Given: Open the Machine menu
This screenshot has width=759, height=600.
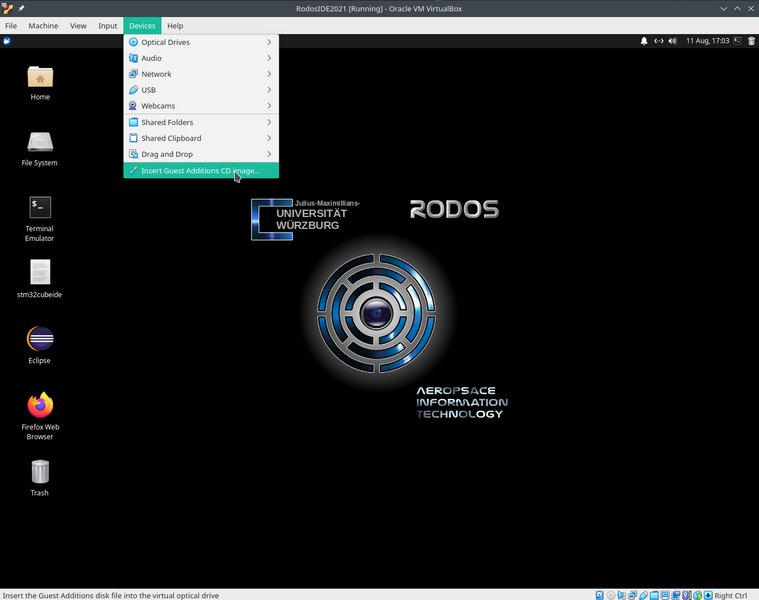Looking at the screenshot, I should [43, 25].
